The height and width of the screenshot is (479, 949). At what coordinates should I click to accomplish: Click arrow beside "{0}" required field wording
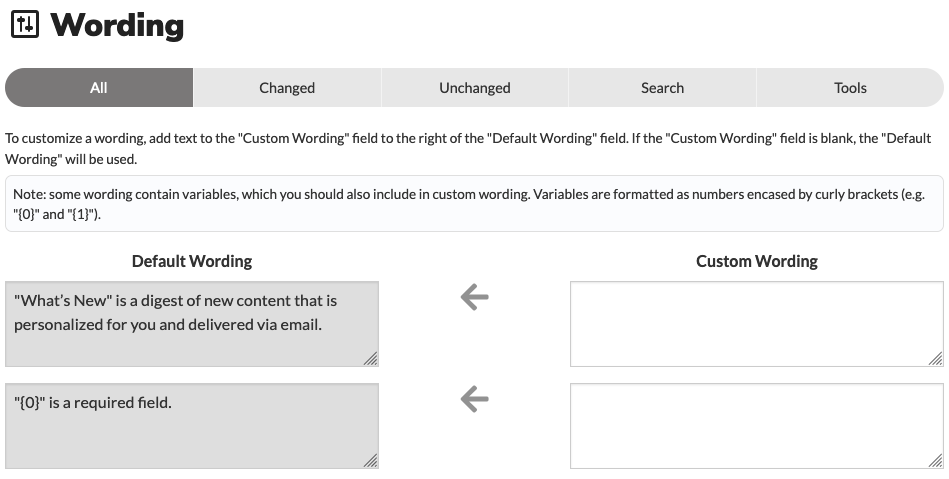(474, 399)
